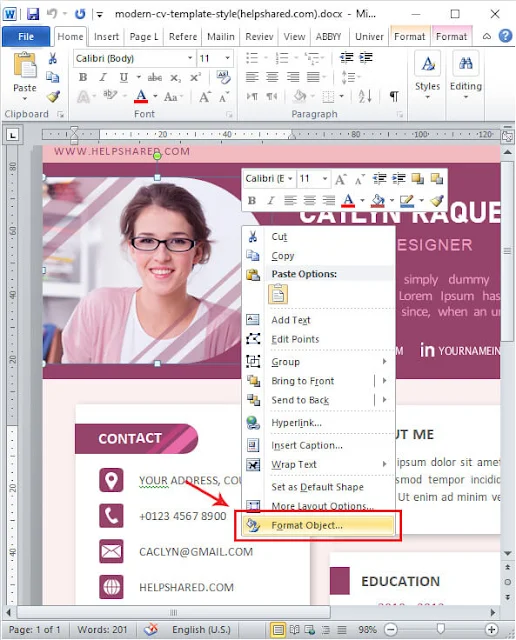Screen dimensions: 516x640
Task: Toggle Align Left in ribbon Paragraph group
Action: [x=252, y=77]
